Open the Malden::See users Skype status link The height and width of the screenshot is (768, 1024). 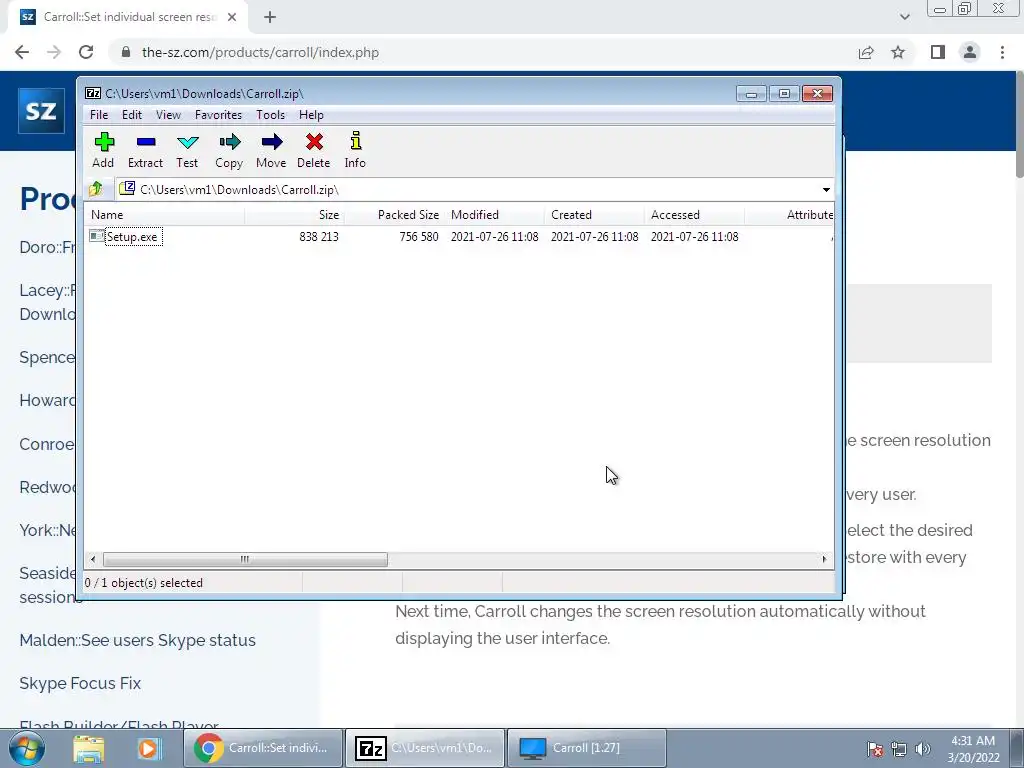(x=138, y=641)
